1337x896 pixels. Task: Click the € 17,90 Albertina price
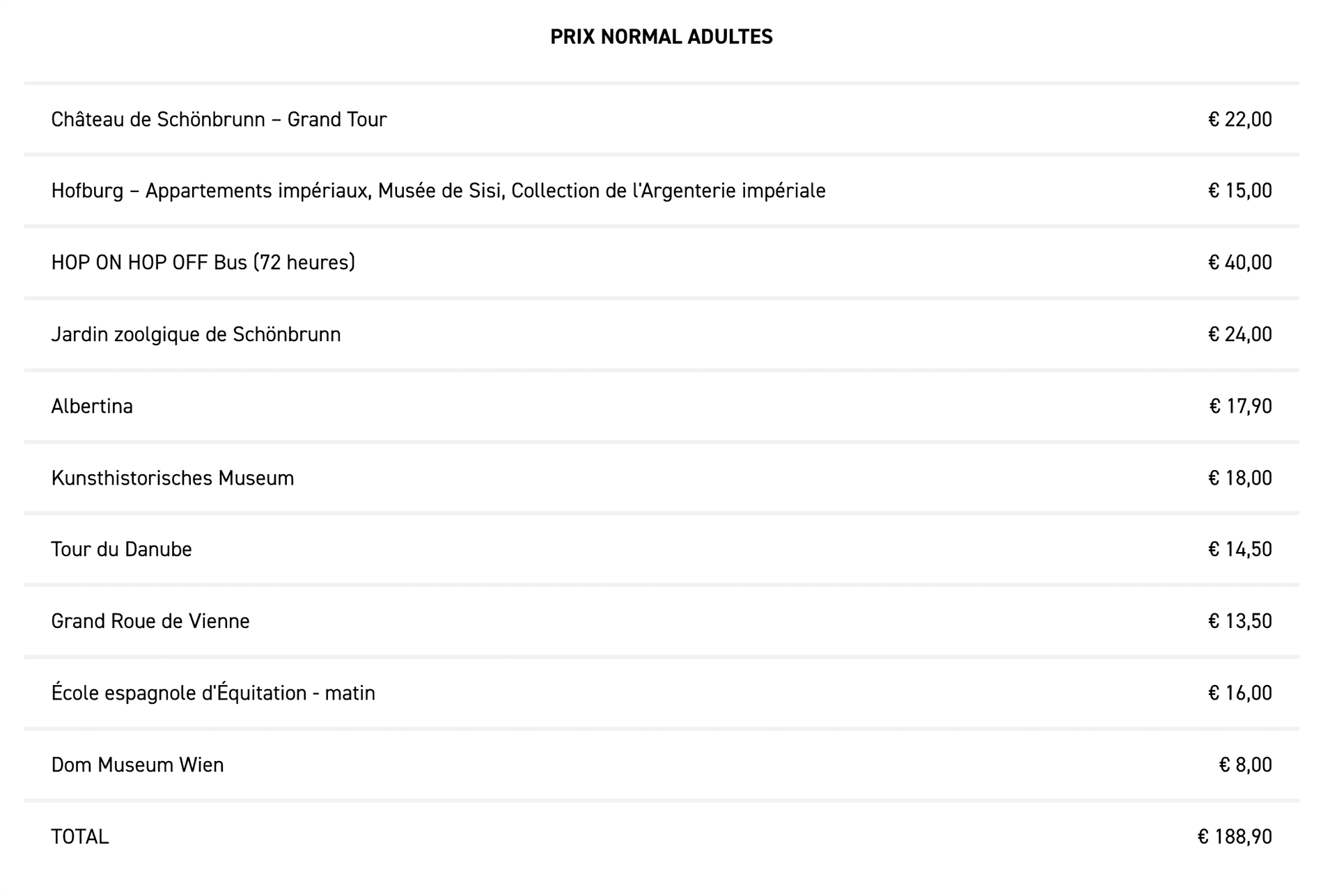point(1240,407)
